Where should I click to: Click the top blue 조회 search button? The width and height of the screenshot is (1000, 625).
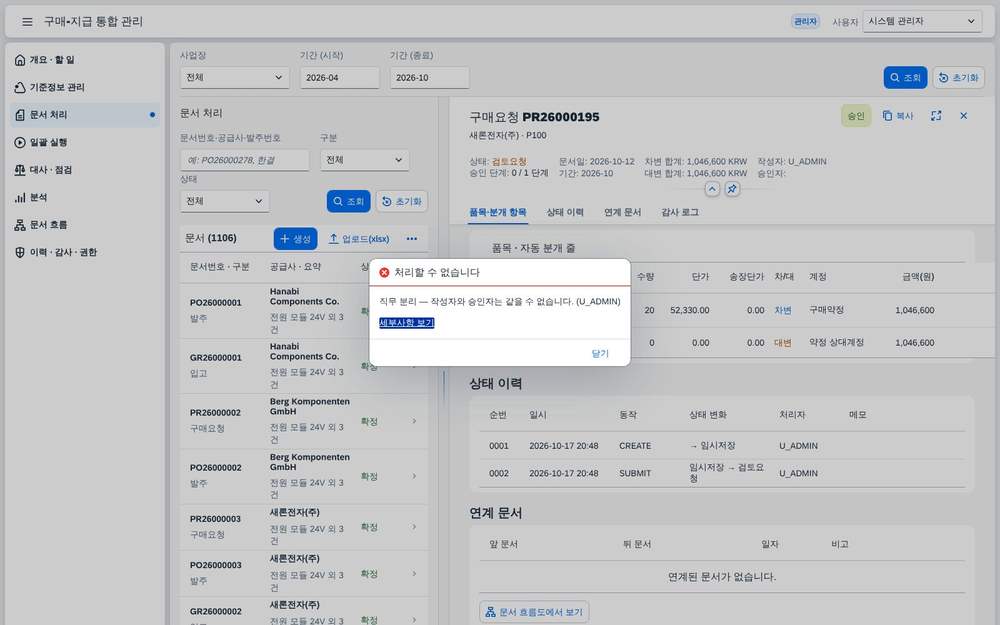(x=905, y=78)
